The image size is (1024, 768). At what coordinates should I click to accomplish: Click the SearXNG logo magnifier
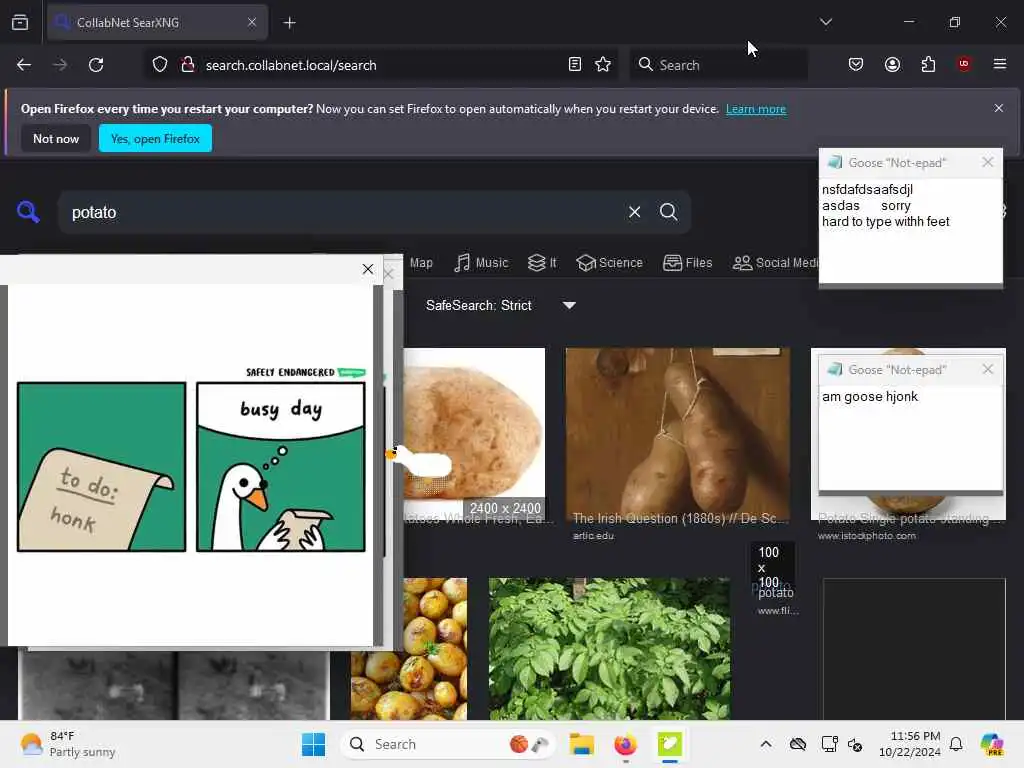coord(28,212)
